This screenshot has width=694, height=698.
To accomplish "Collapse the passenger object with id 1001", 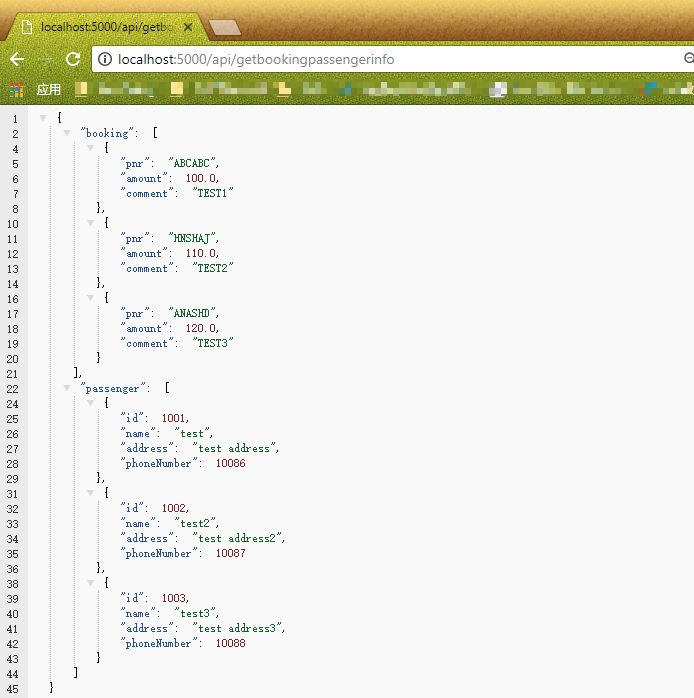I will pos(90,403).
